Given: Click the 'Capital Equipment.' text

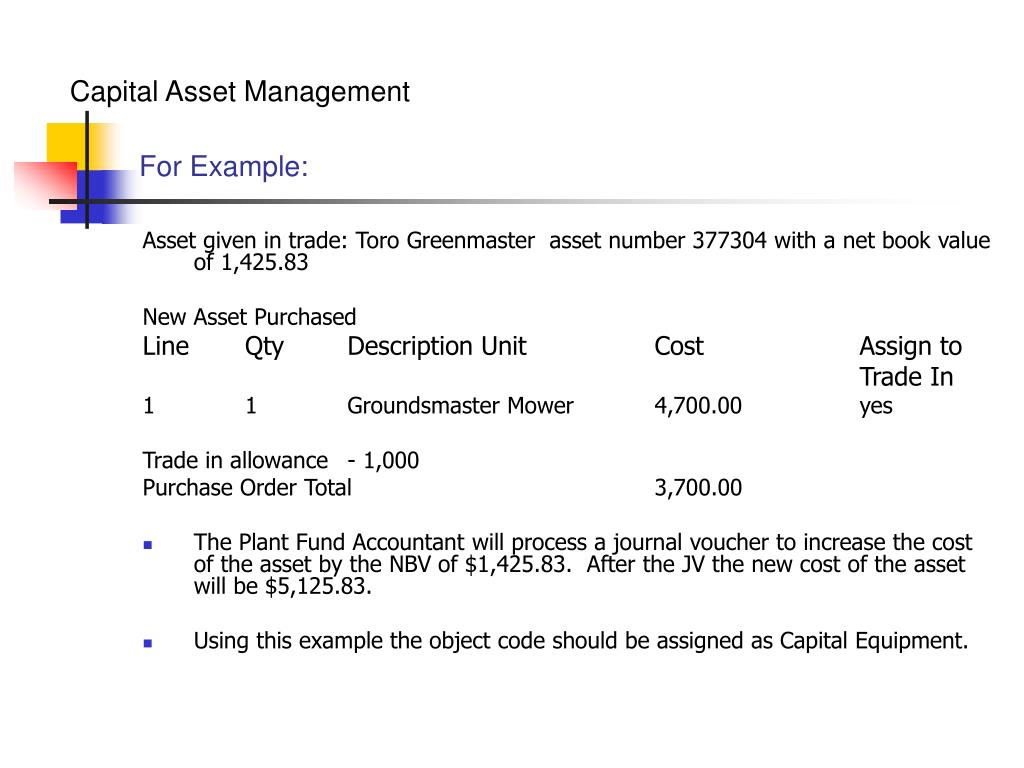Looking at the screenshot, I should click(874, 641).
